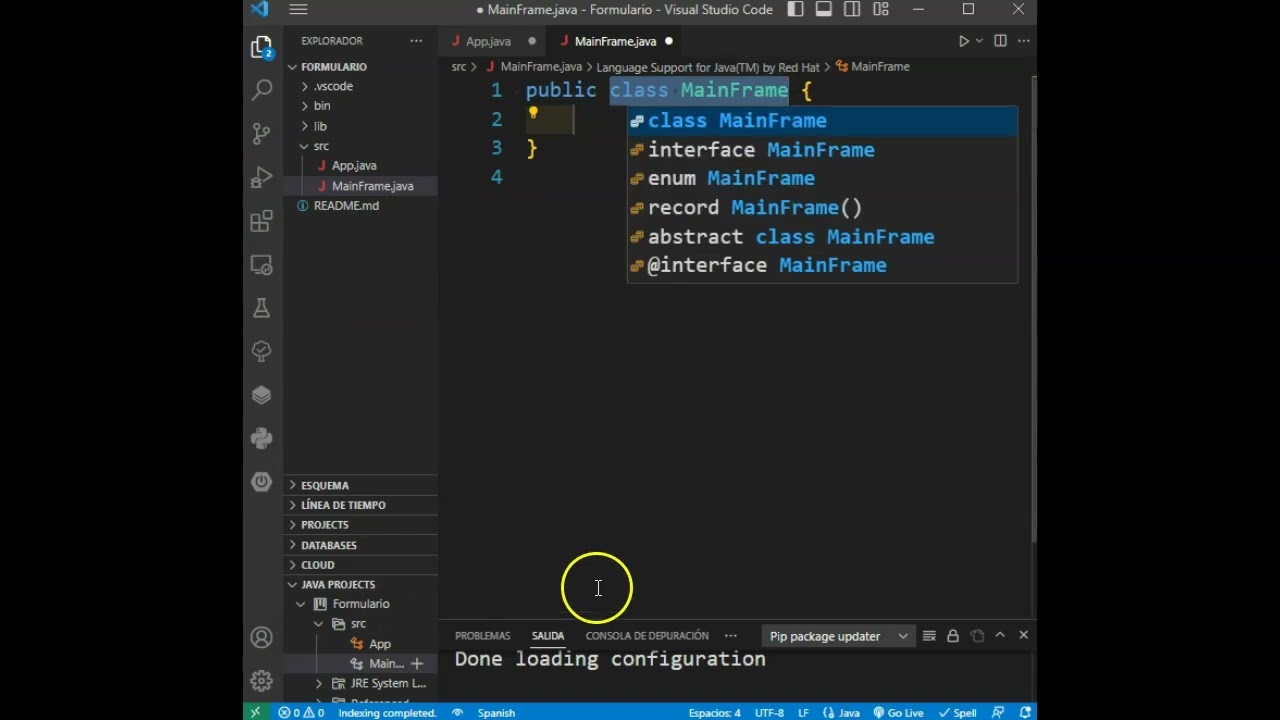Close the bottom panel

[1024, 636]
